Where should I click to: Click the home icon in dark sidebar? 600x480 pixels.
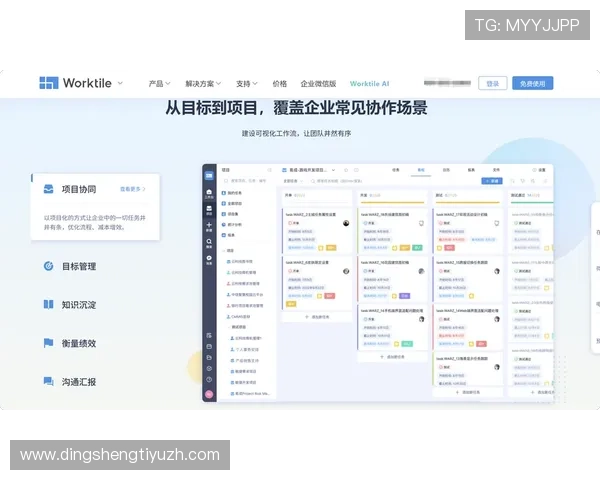pyautogui.click(x=209, y=193)
